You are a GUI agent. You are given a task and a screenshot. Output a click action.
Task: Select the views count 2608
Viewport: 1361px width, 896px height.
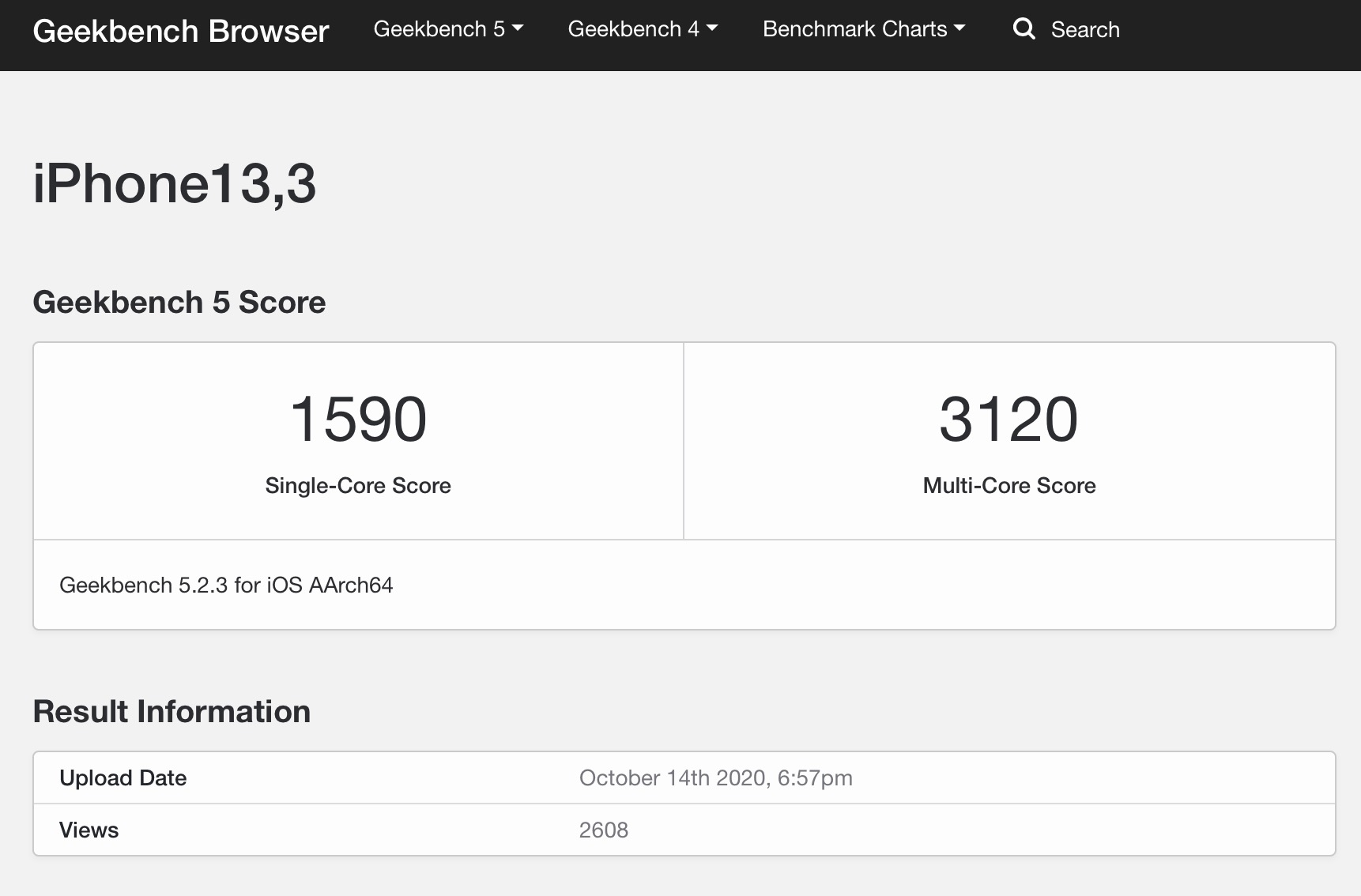pyautogui.click(x=604, y=830)
